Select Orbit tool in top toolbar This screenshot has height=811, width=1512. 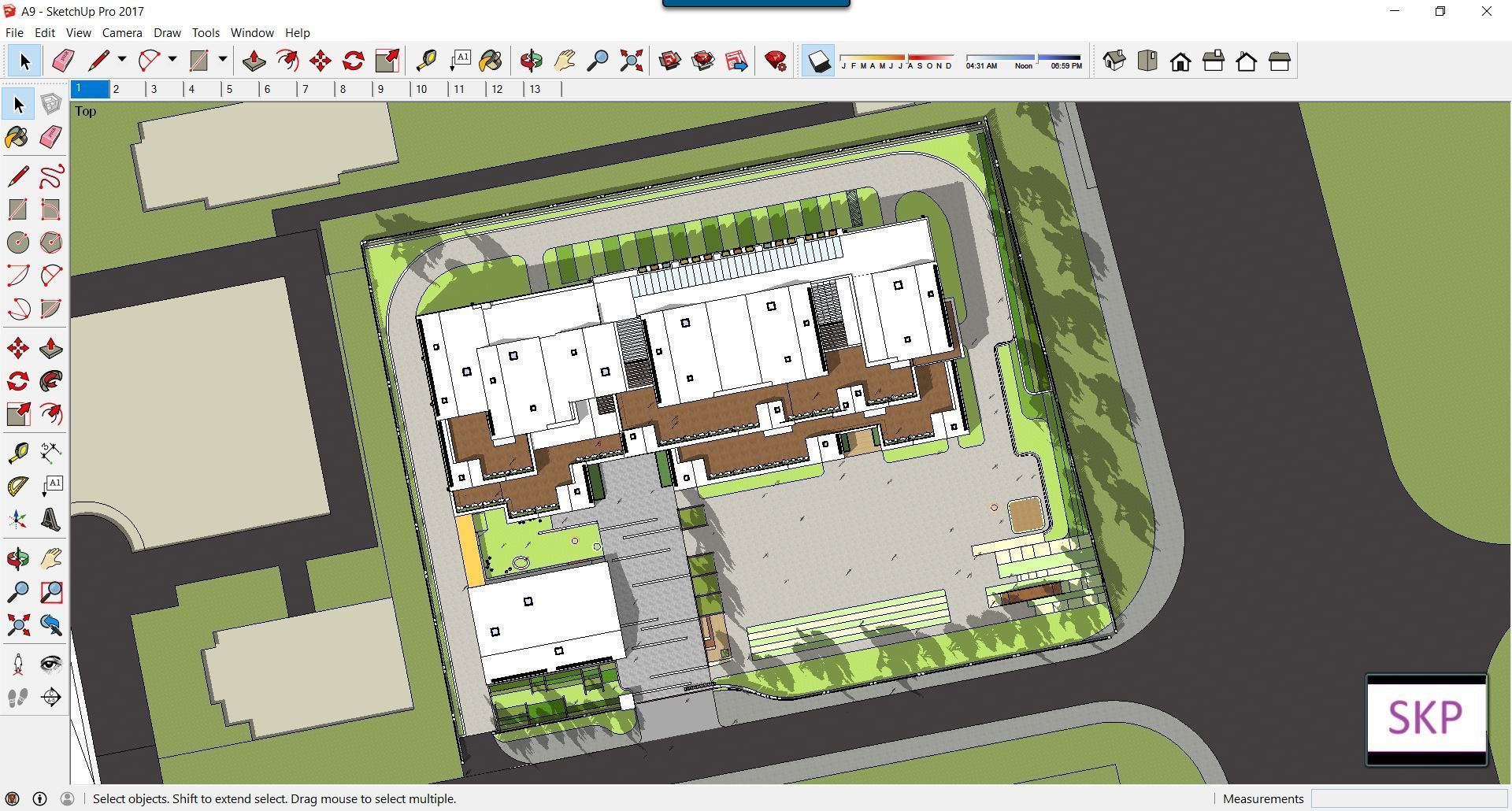pos(532,61)
